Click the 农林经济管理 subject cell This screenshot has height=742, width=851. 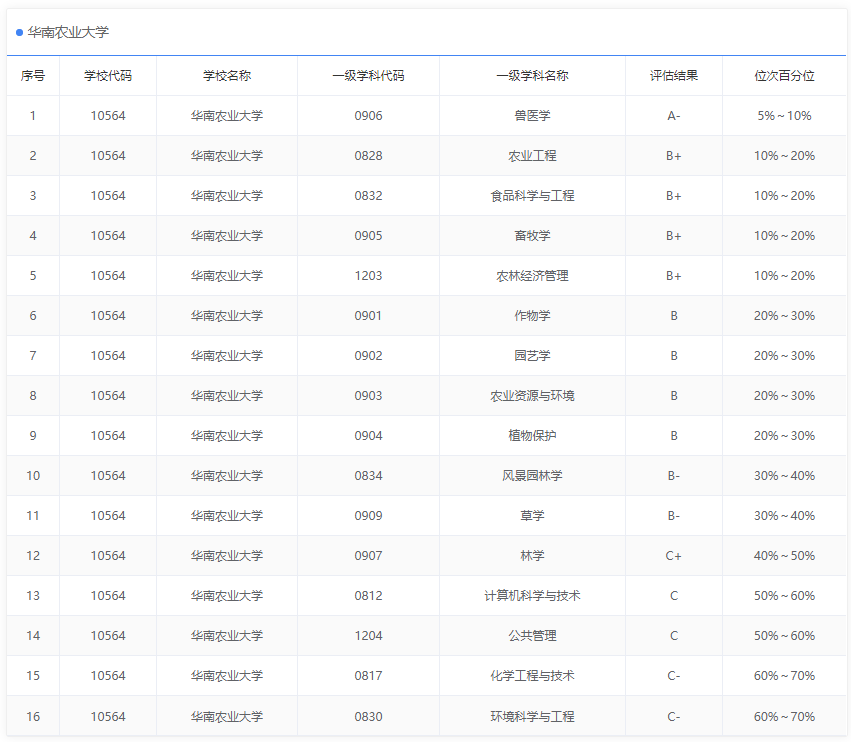(532, 276)
